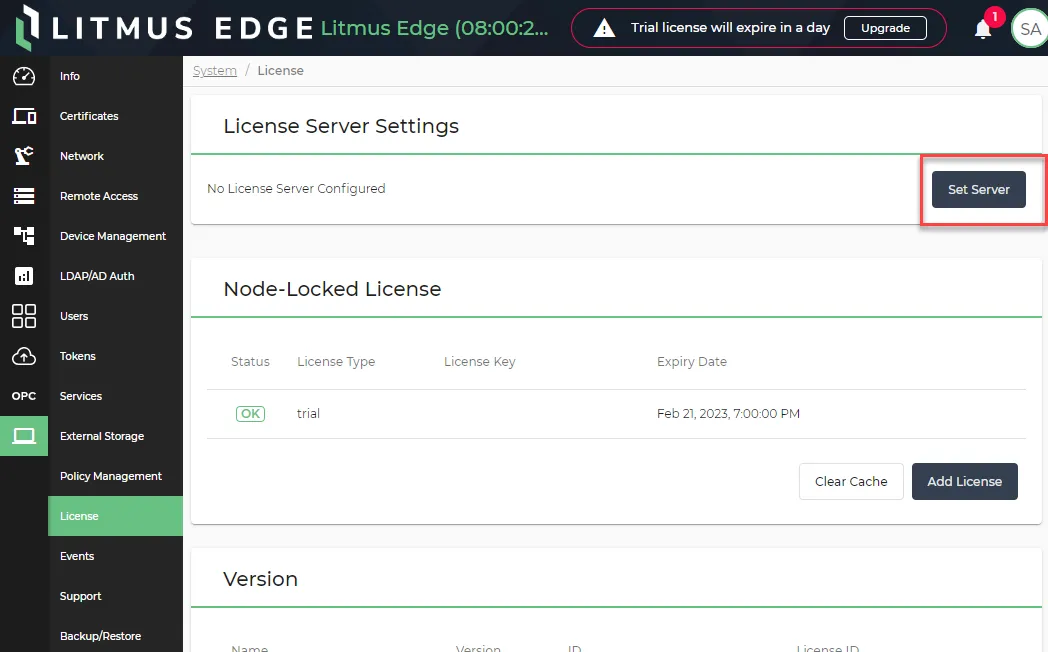Click the Upgrade button
This screenshot has width=1048, height=652.
885,28
